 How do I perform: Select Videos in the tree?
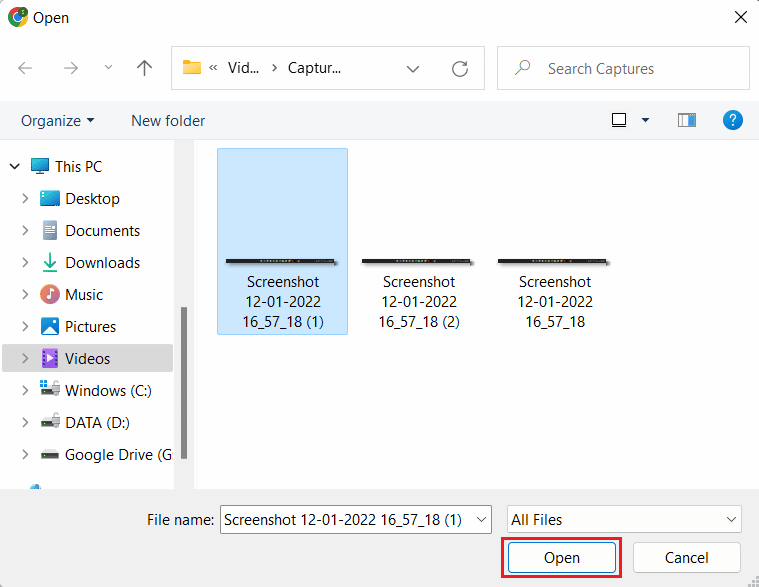[x=87, y=358]
